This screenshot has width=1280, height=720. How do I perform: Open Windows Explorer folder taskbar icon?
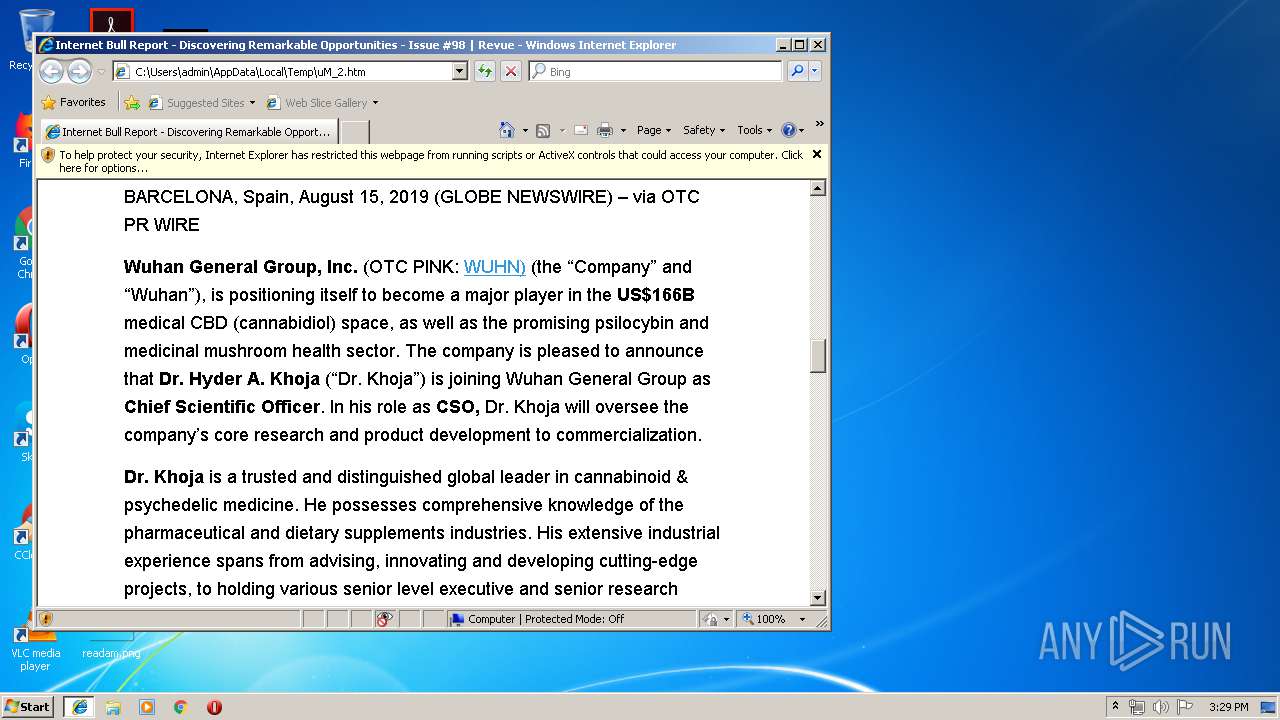point(113,706)
